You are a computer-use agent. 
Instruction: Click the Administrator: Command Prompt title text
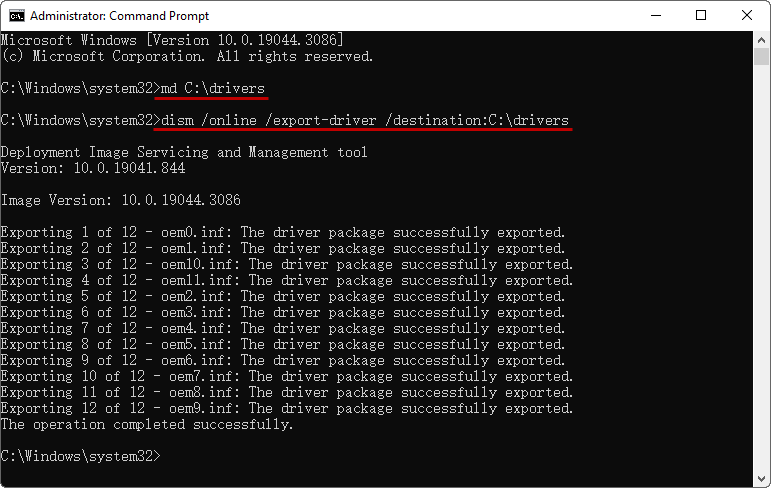(119, 16)
